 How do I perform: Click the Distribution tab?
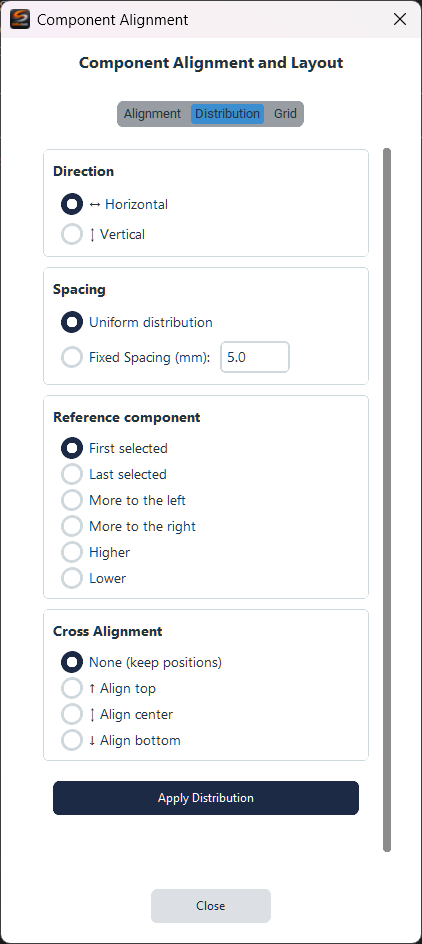pos(228,114)
